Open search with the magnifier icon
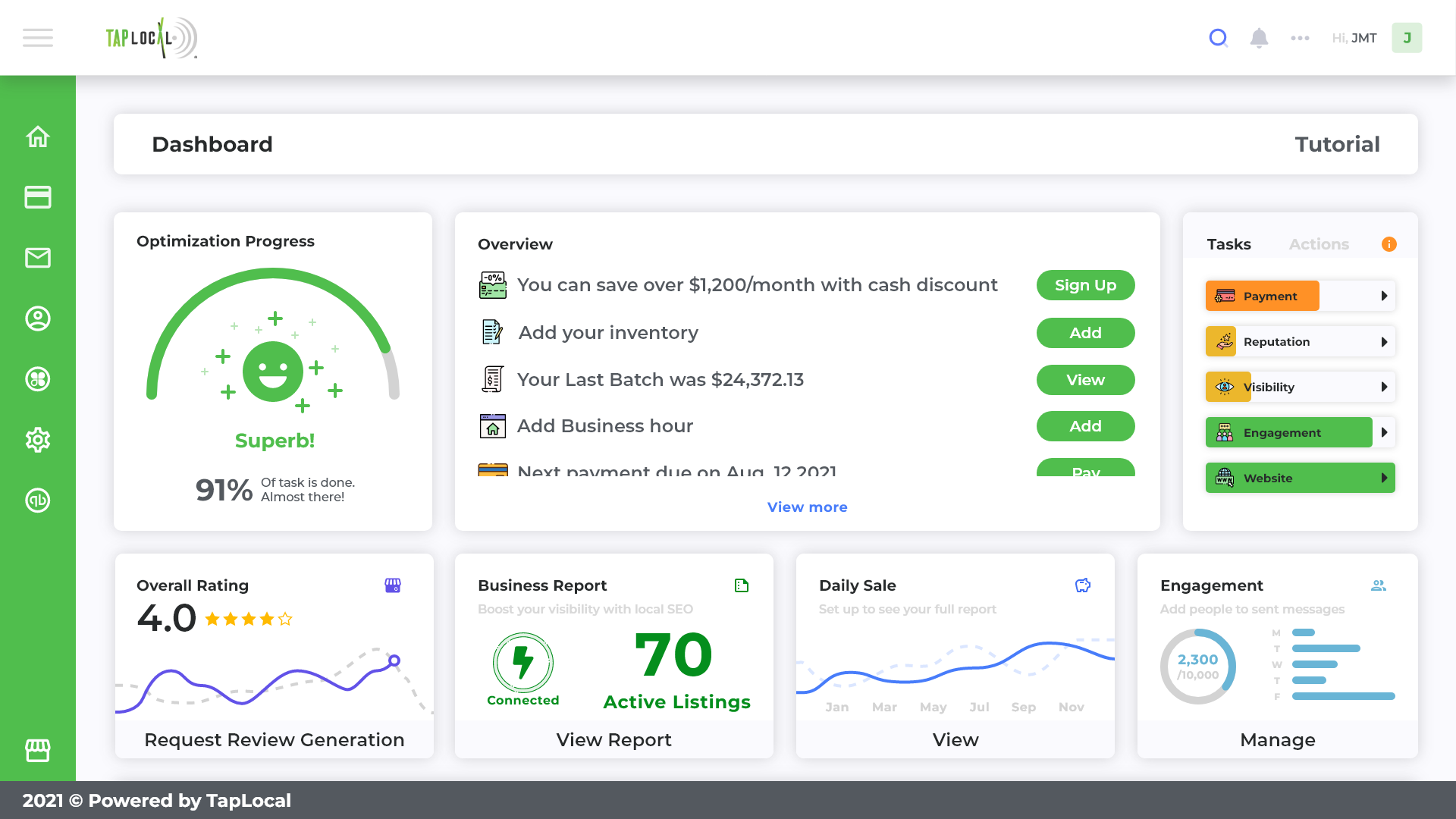Viewport: 1456px width, 819px height. (x=1218, y=38)
